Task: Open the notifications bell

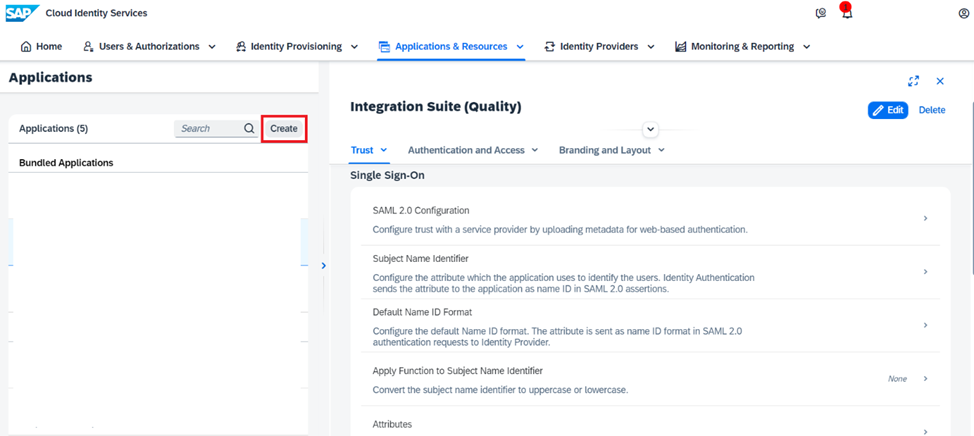Action: coord(846,11)
